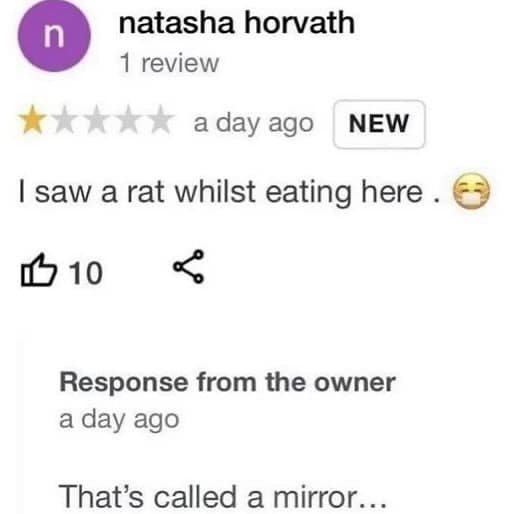The image size is (526, 514).
Task: Select the 'That's called a mirror...' reply
Action: click(x=222, y=497)
